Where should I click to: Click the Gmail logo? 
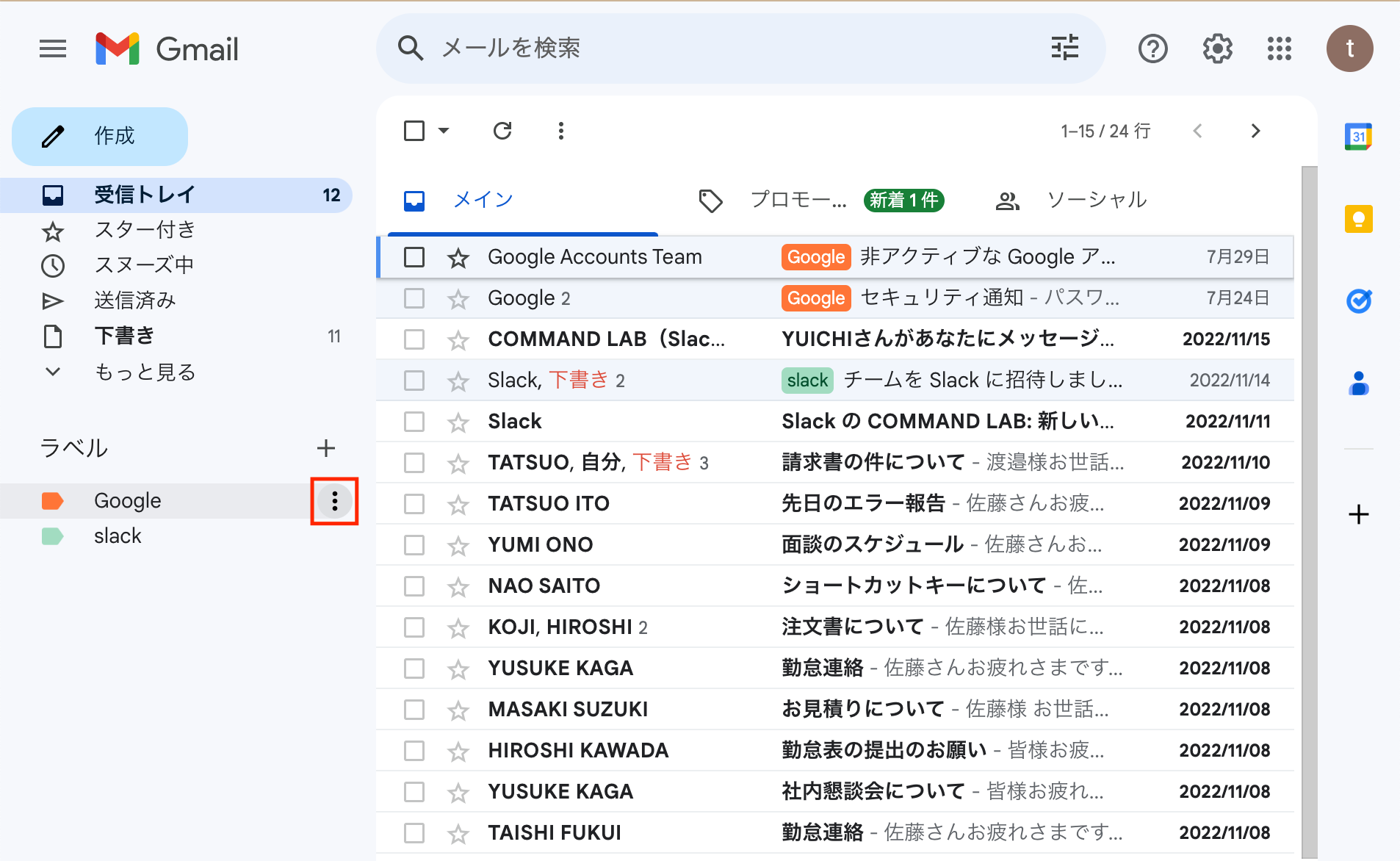coord(167,49)
